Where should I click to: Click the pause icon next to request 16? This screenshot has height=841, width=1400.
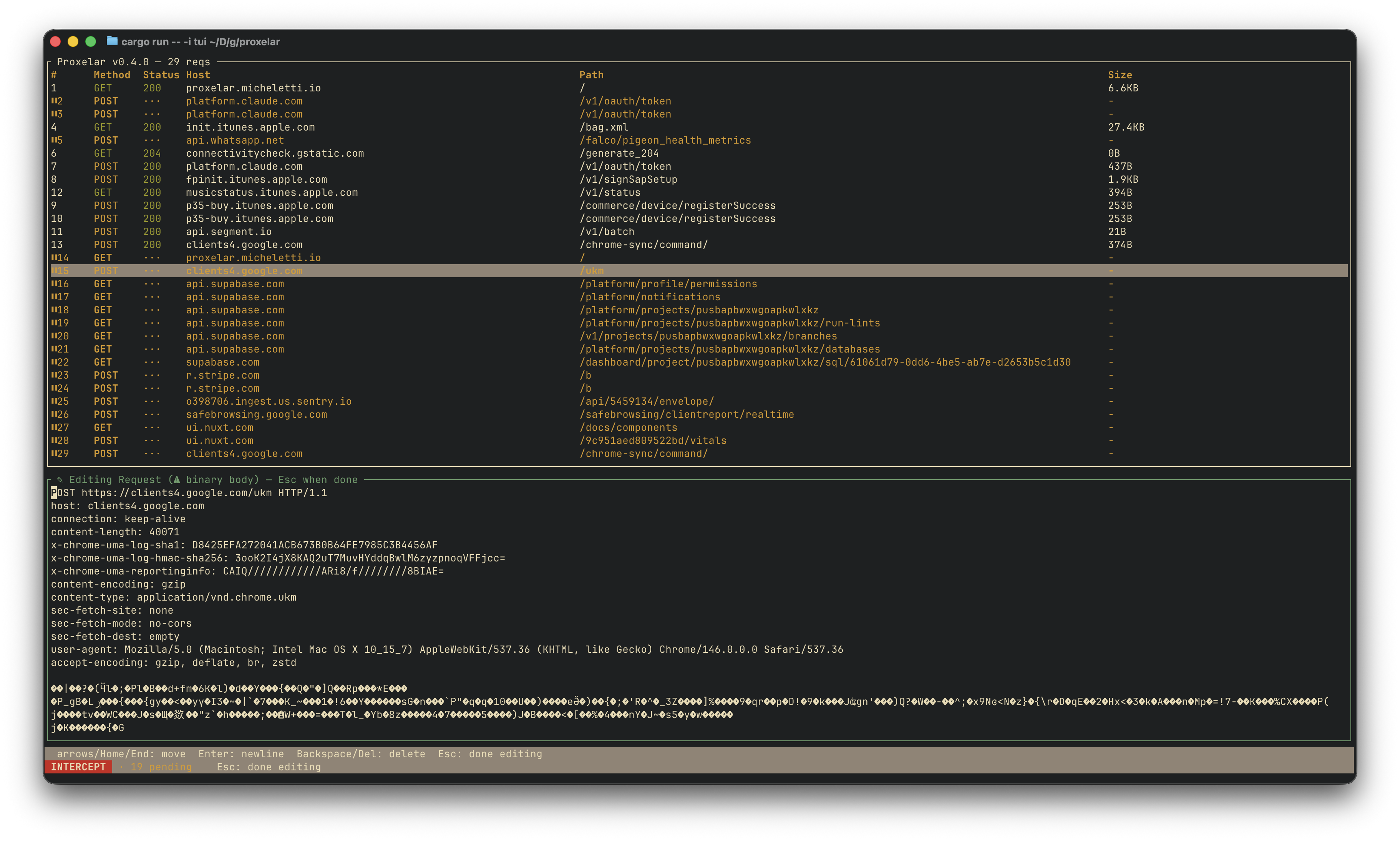[54, 284]
